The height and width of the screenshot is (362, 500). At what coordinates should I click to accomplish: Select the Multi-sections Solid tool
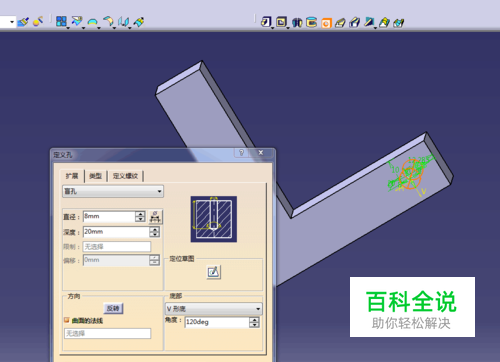384,23
